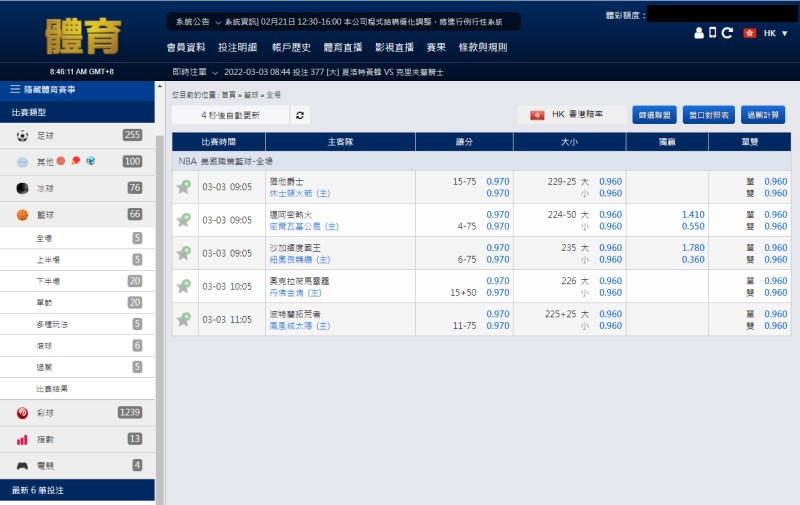Click the table tennis paddle icon in 其他 row
This screenshot has width=800, height=505.
76,161
